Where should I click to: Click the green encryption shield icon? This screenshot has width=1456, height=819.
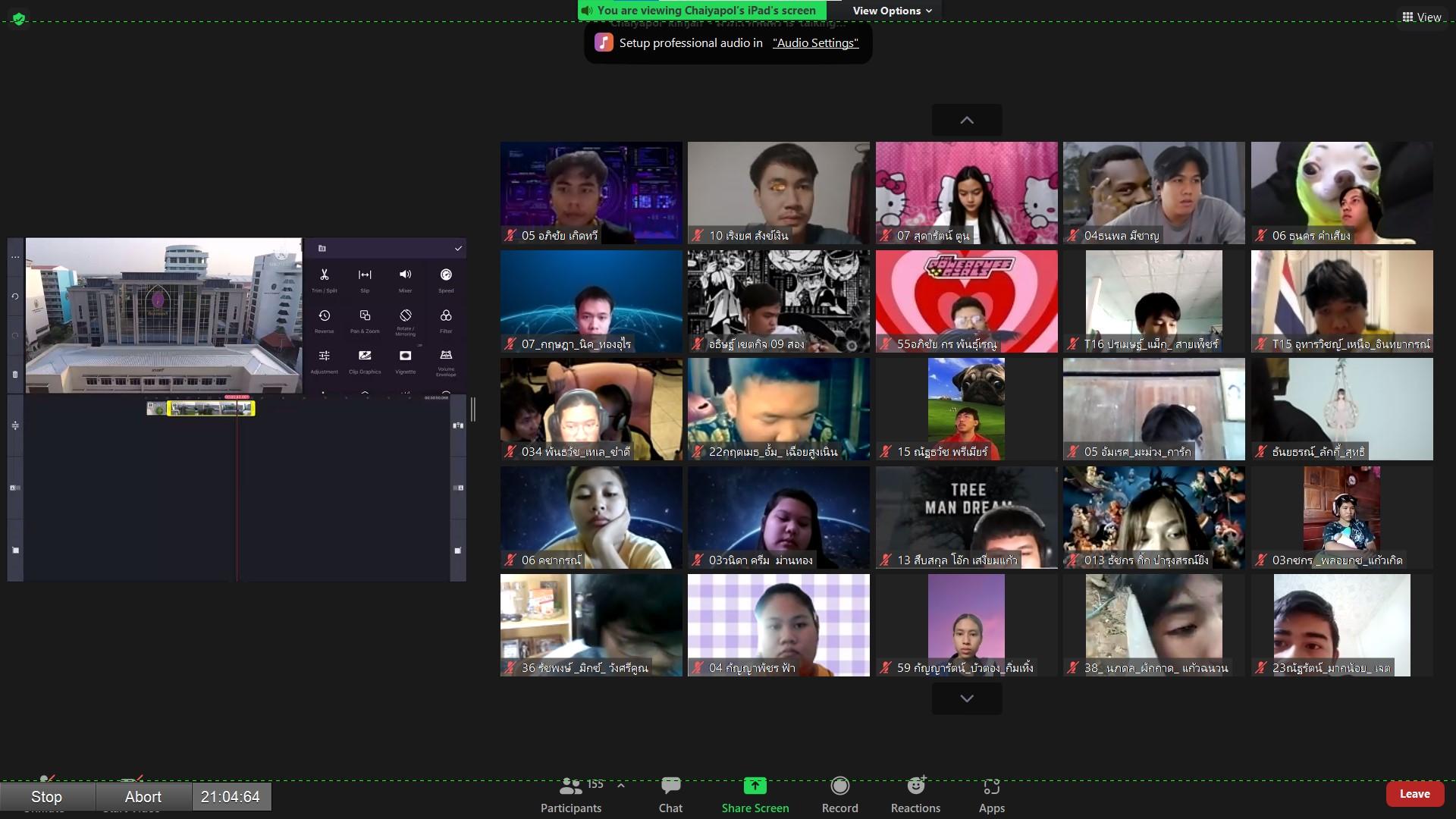pos(19,18)
